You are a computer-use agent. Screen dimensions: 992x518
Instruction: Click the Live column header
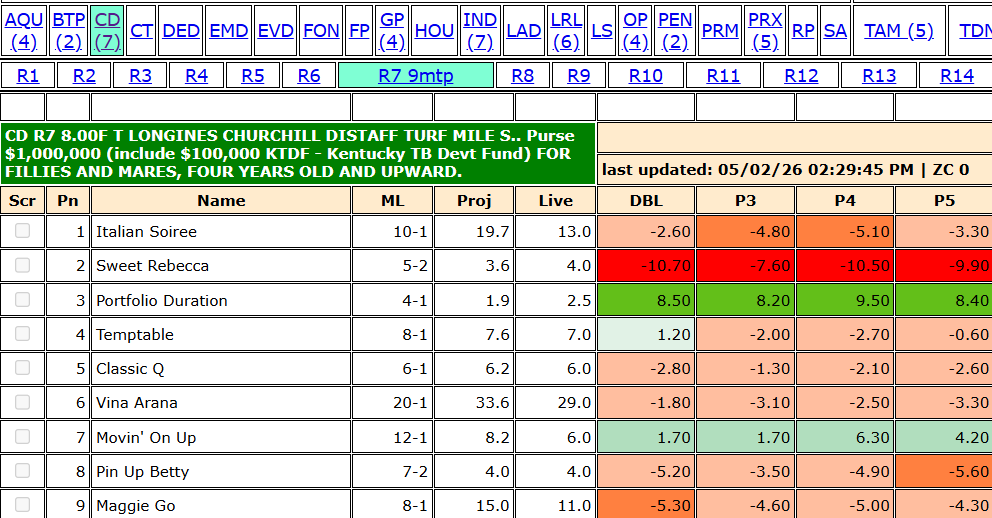(x=555, y=200)
